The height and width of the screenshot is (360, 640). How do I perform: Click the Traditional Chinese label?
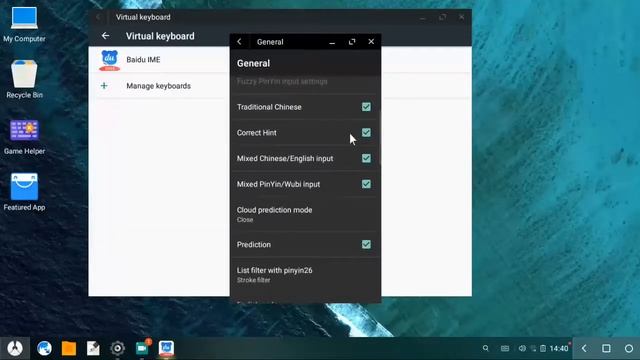tap(269, 107)
